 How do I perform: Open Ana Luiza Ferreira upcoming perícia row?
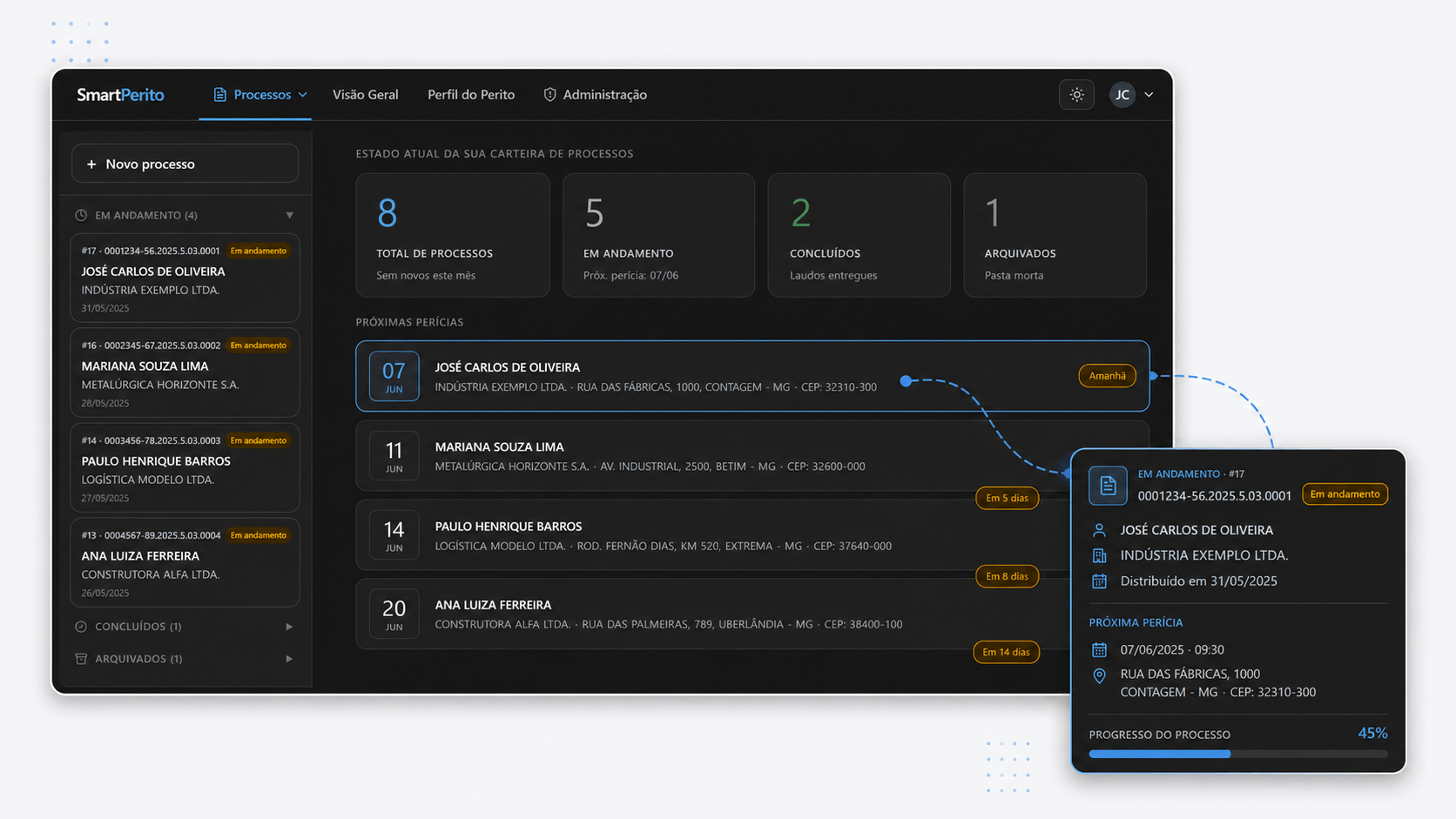712,614
